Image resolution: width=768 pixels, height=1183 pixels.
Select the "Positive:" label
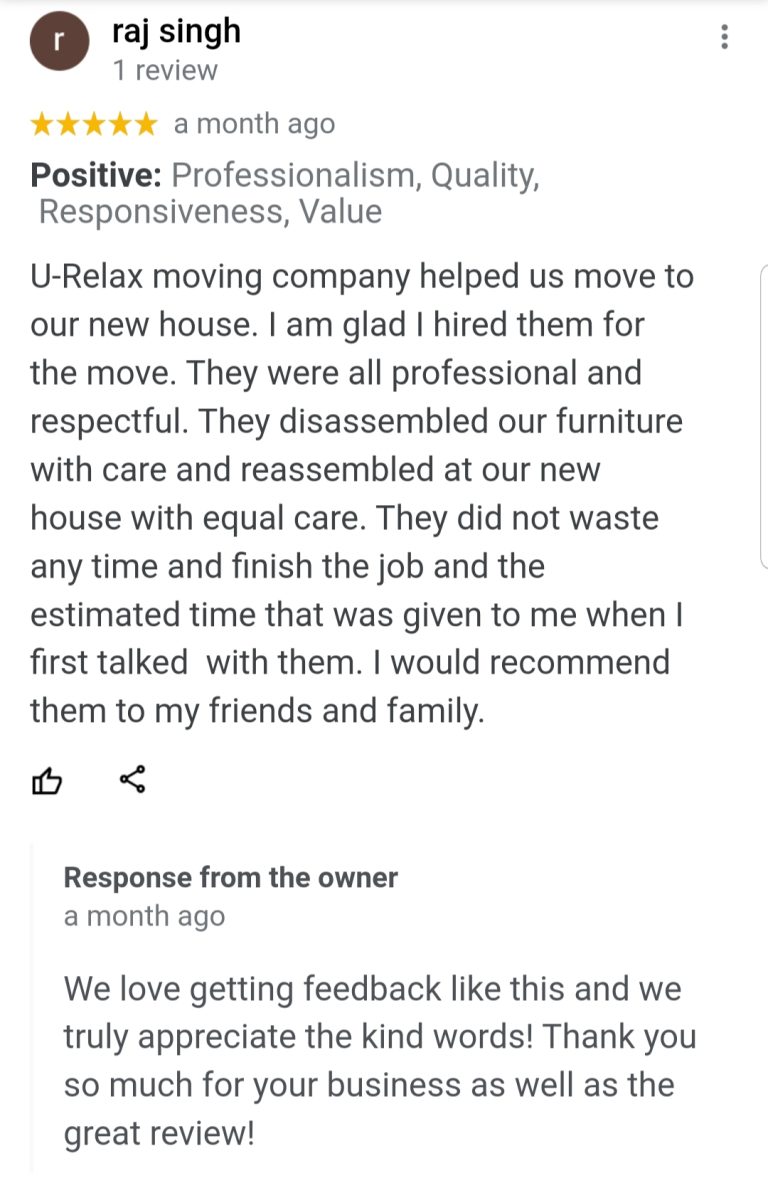[96, 176]
